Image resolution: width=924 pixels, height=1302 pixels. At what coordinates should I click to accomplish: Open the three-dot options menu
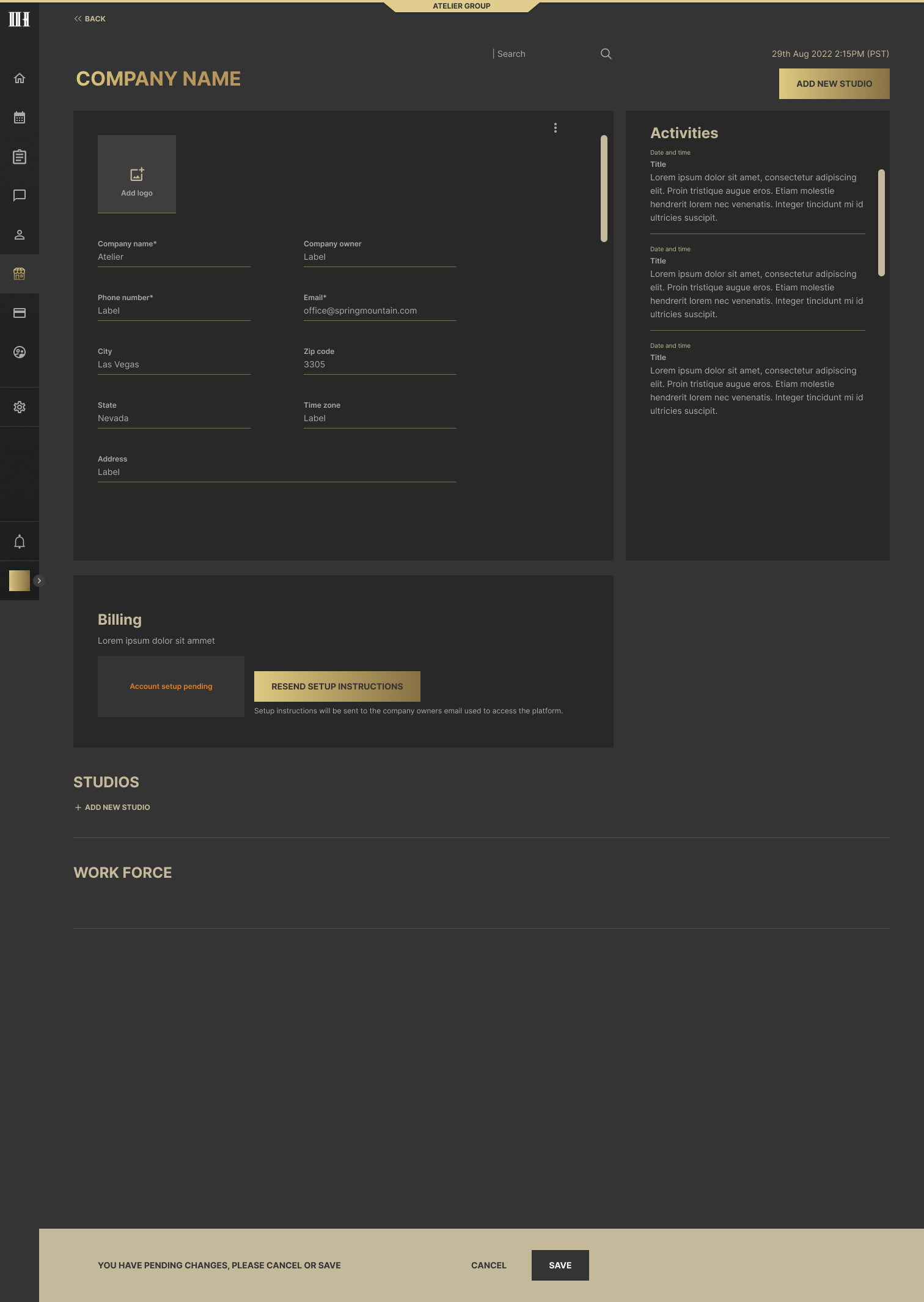[555, 128]
